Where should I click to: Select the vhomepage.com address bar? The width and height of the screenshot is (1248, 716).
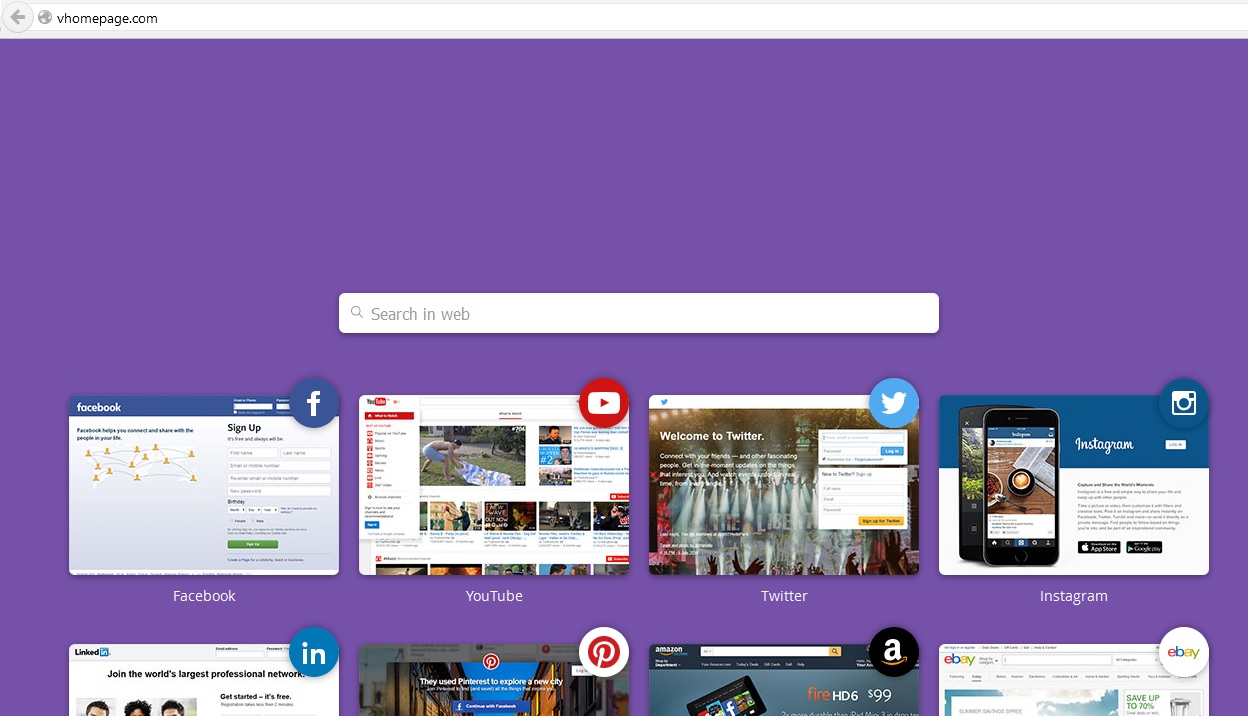click(640, 18)
